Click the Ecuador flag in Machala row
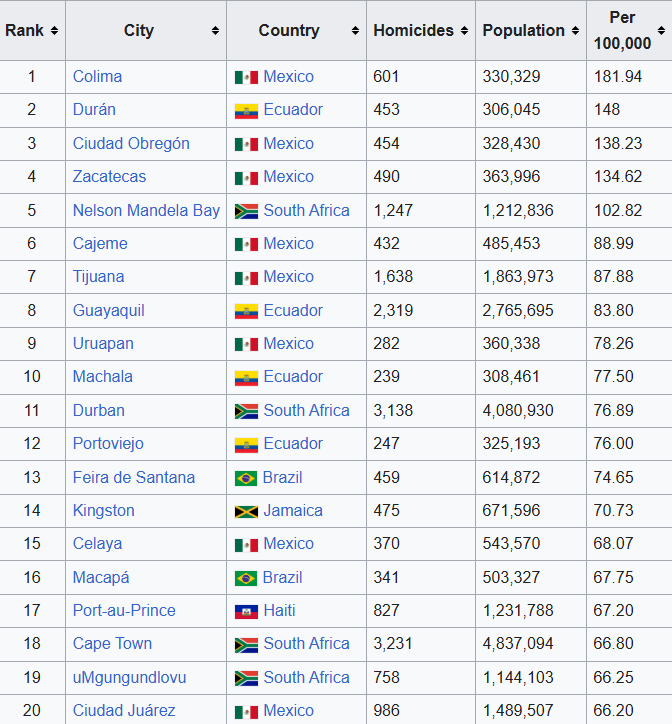This screenshot has width=672, height=724. tap(246, 378)
